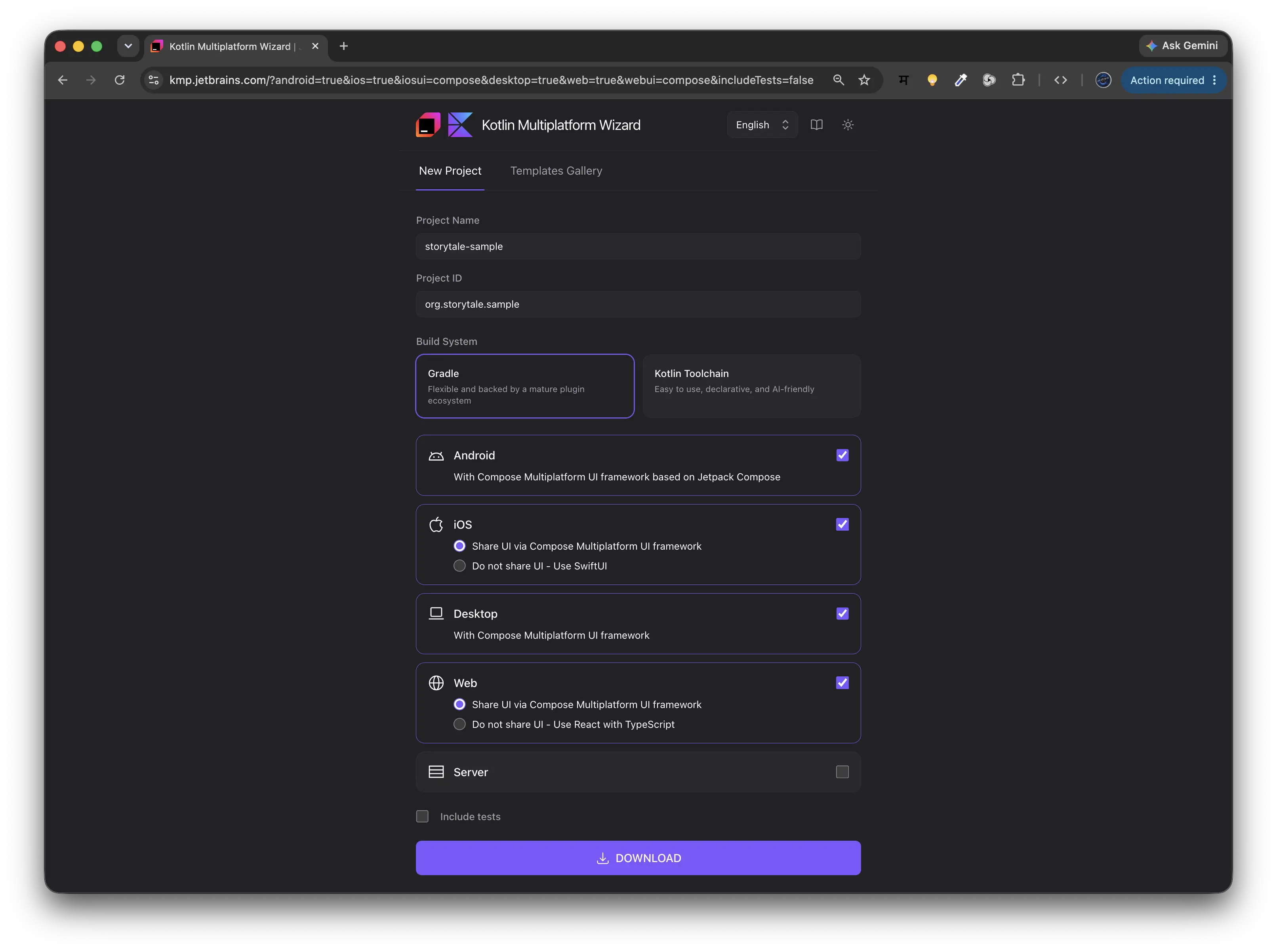Enable the Server target checkbox
The width and height of the screenshot is (1277, 952).
[x=842, y=772]
